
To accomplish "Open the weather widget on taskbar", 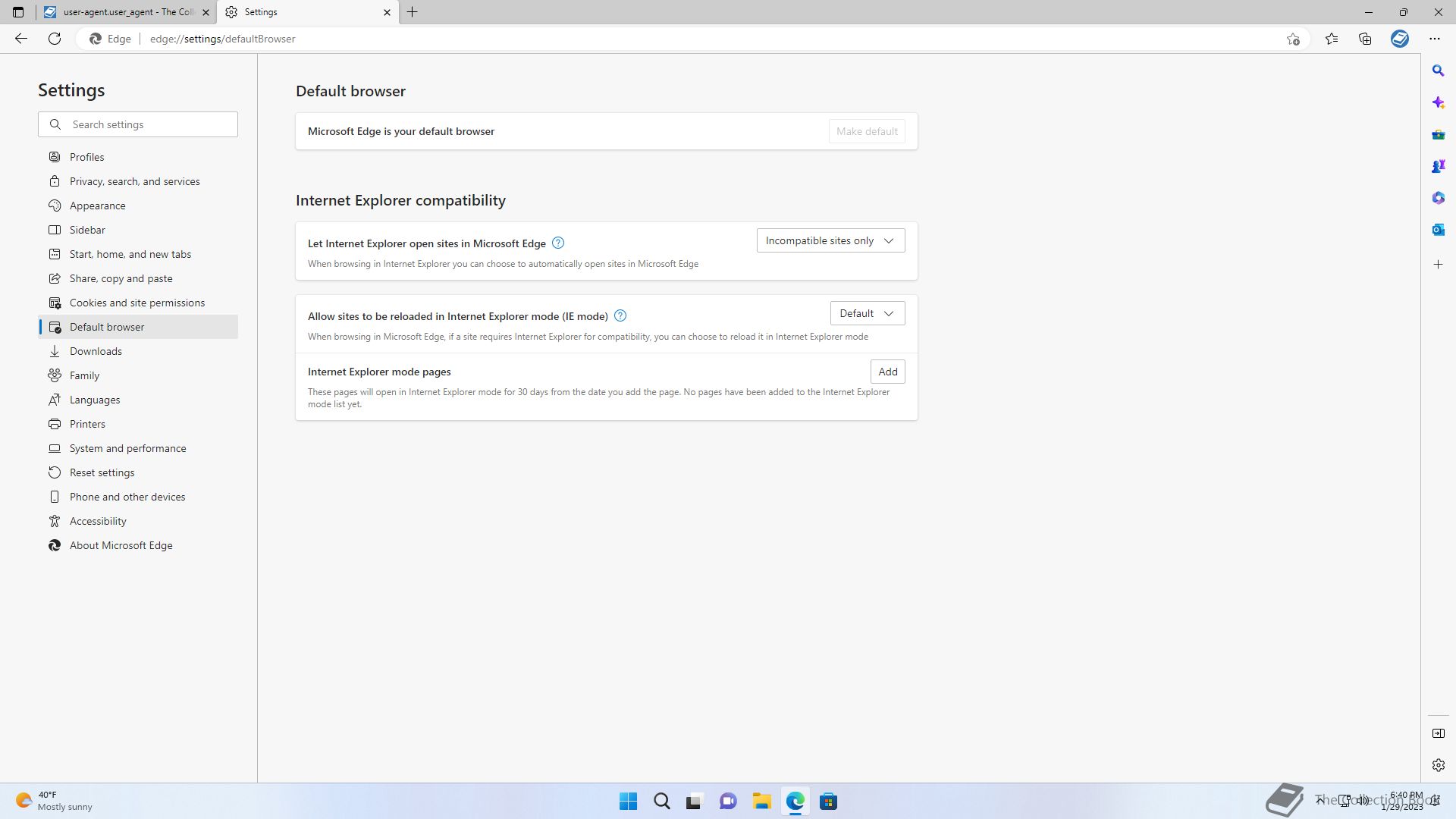I will [55, 801].
